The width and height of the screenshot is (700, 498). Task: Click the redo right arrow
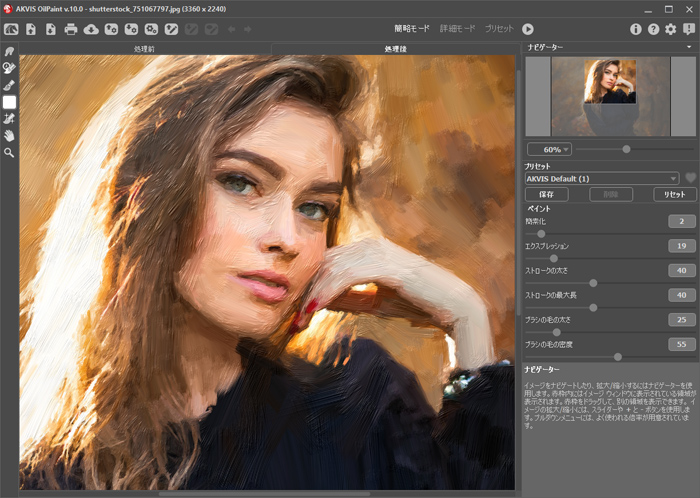[248, 29]
